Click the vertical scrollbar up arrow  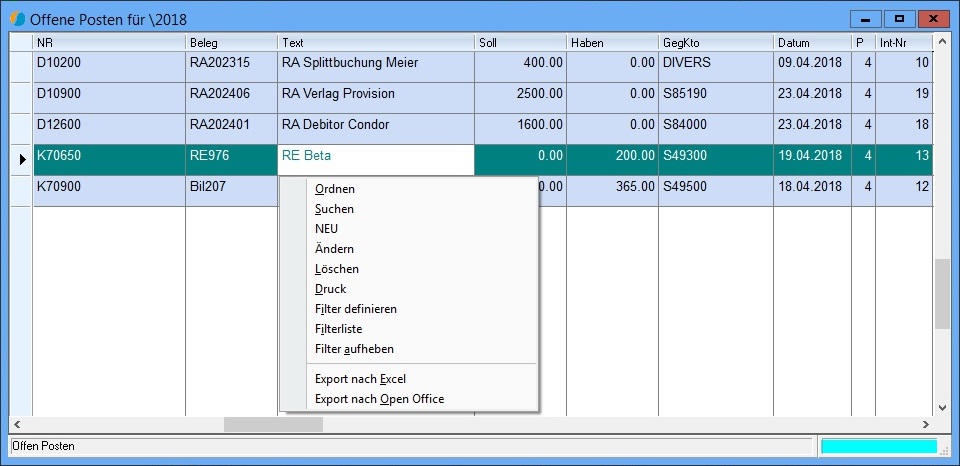(x=942, y=42)
